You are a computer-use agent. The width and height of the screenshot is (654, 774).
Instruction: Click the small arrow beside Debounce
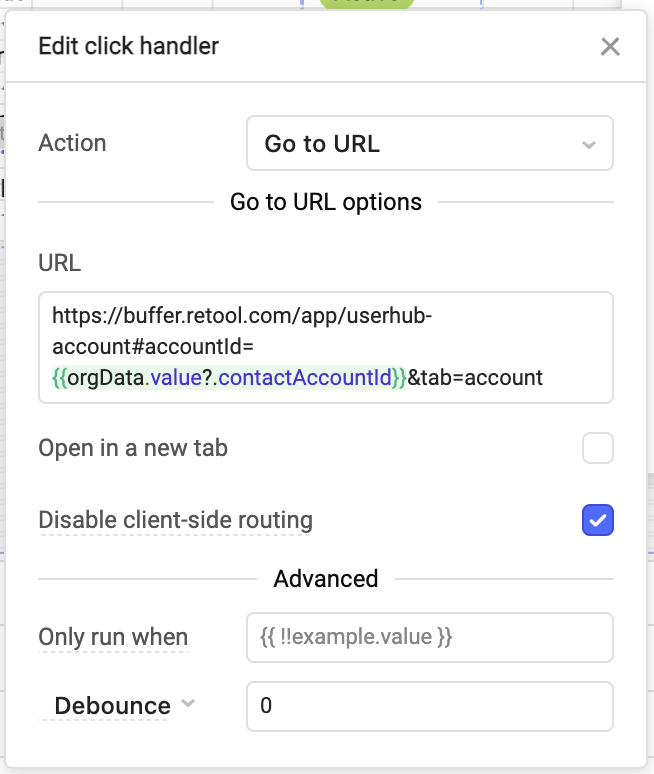187,704
